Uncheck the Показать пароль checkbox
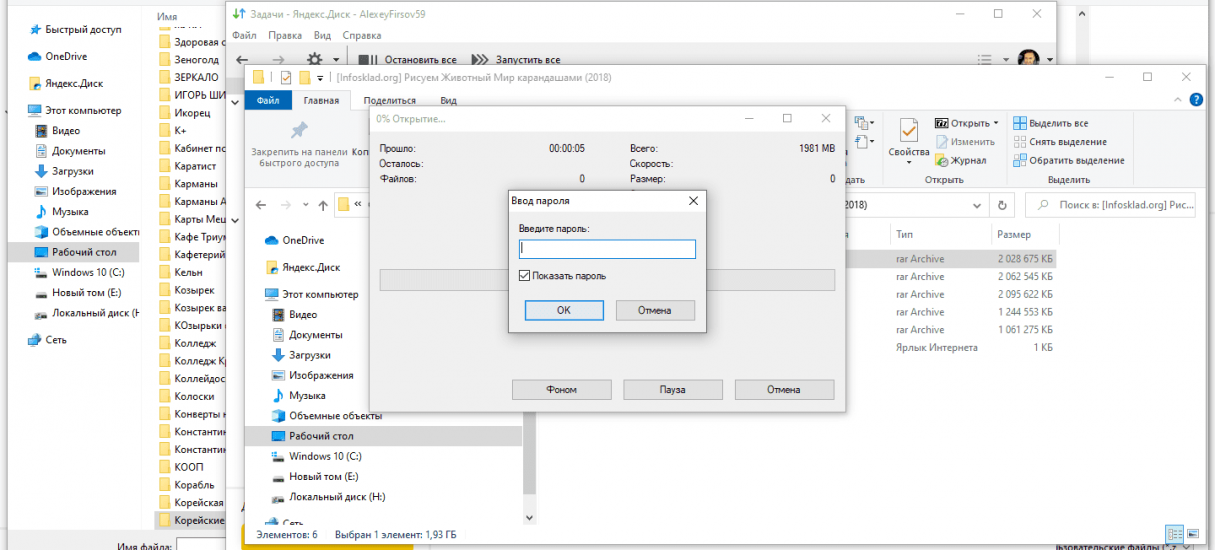This screenshot has height=550, width=1215. click(525, 276)
